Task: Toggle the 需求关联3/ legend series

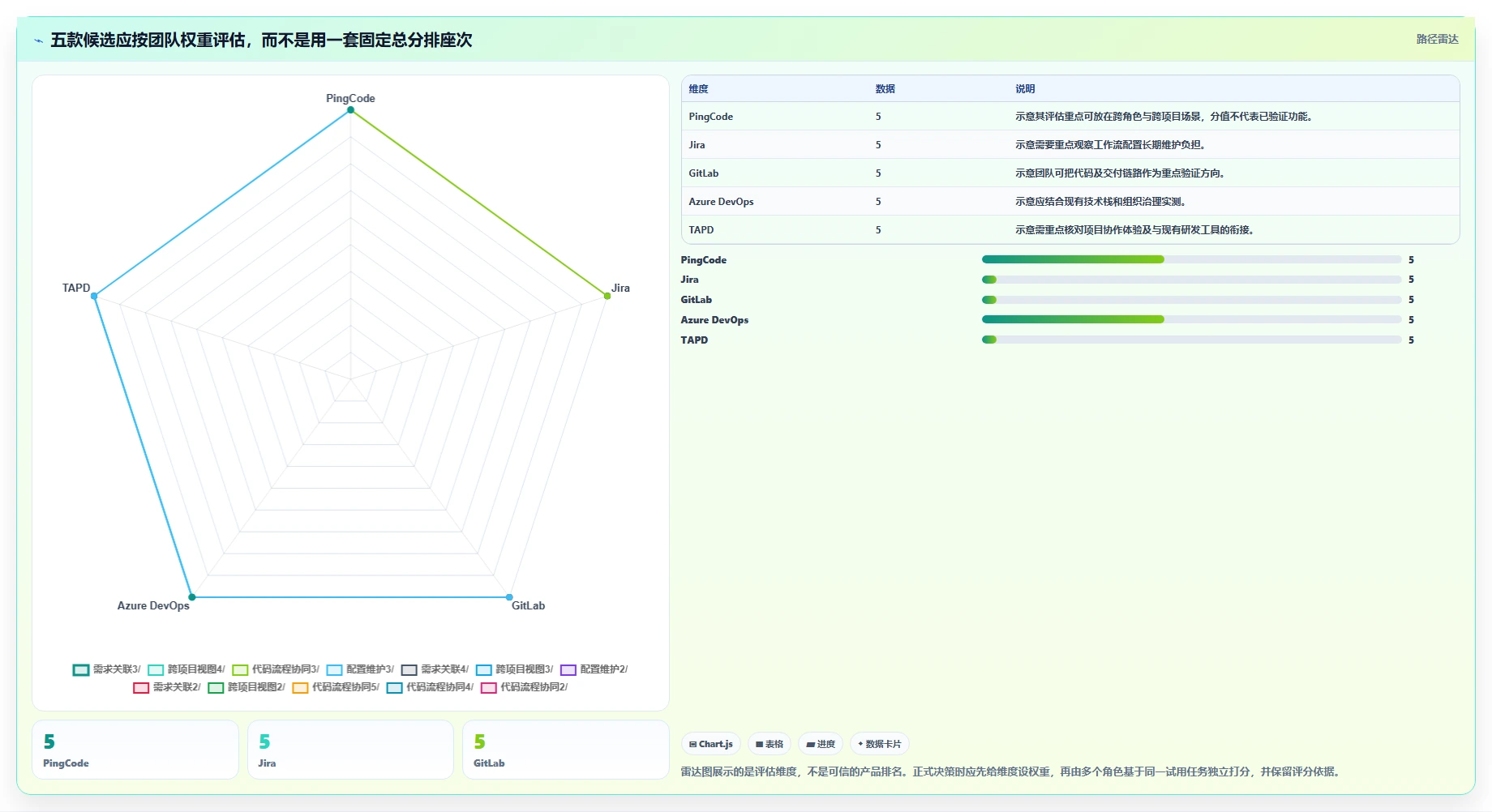Action: pos(107,669)
